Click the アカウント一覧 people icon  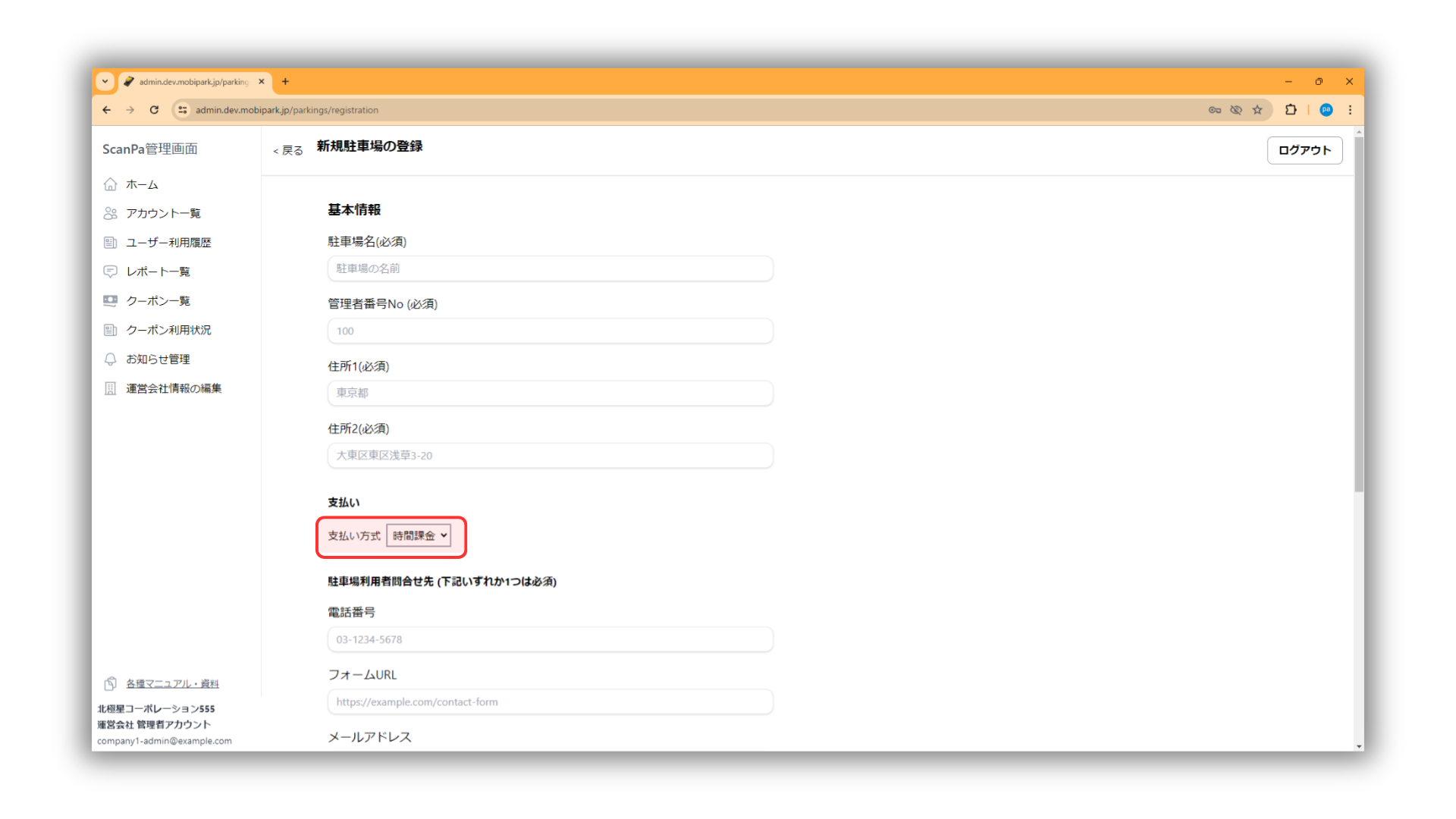pos(111,213)
